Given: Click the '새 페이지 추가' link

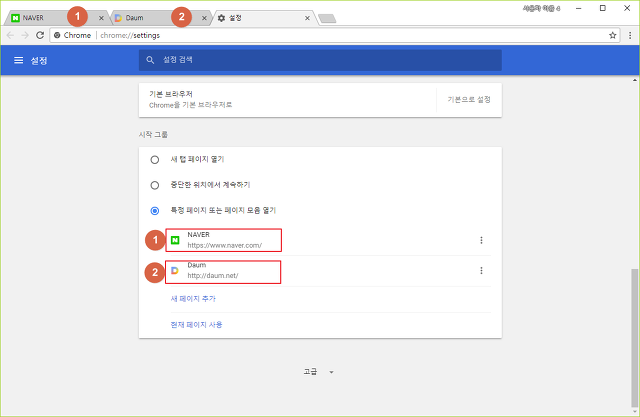Looking at the screenshot, I should coord(193,299).
